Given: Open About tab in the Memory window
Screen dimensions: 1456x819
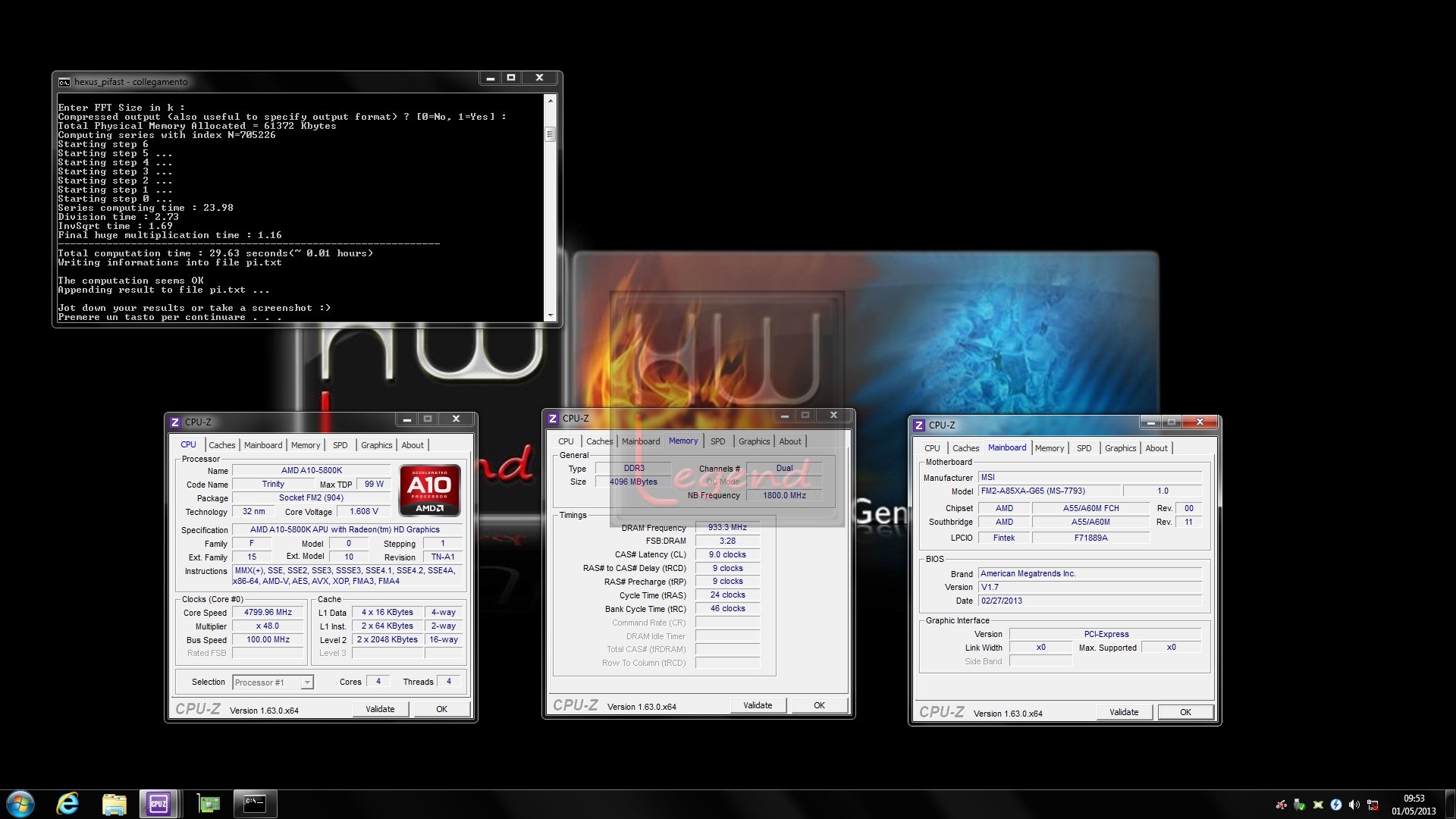Looking at the screenshot, I should click(x=790, y=441).
